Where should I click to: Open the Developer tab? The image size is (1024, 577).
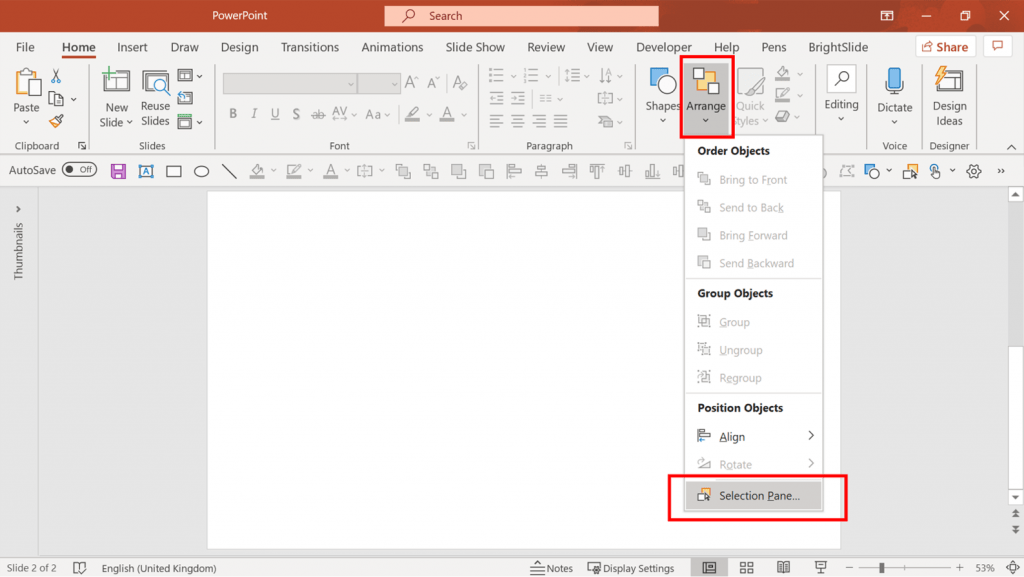click(664, 47)
